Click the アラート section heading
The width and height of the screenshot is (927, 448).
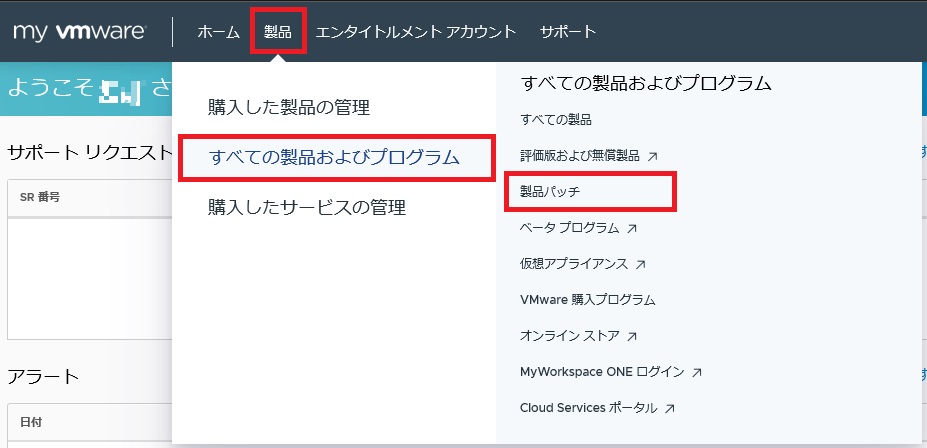point(43,376)
